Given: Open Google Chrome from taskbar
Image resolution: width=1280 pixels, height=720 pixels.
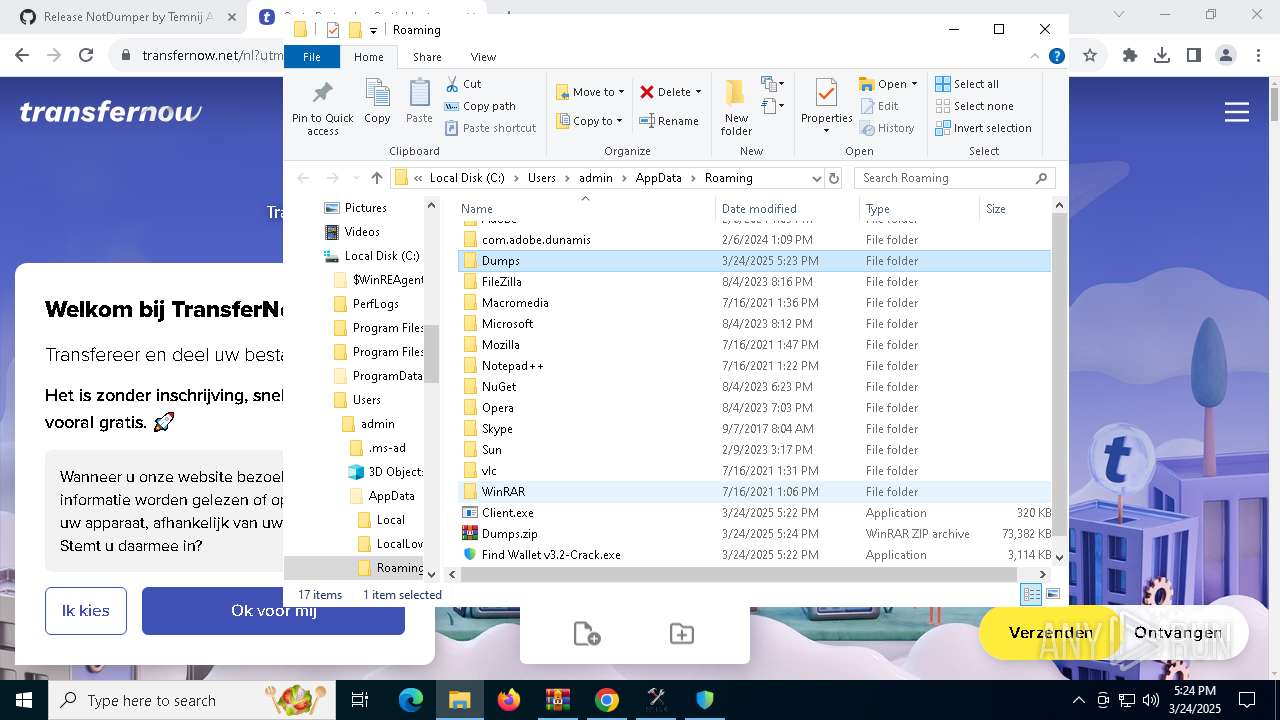Looking at the screenshot, I should coord(607,700).
